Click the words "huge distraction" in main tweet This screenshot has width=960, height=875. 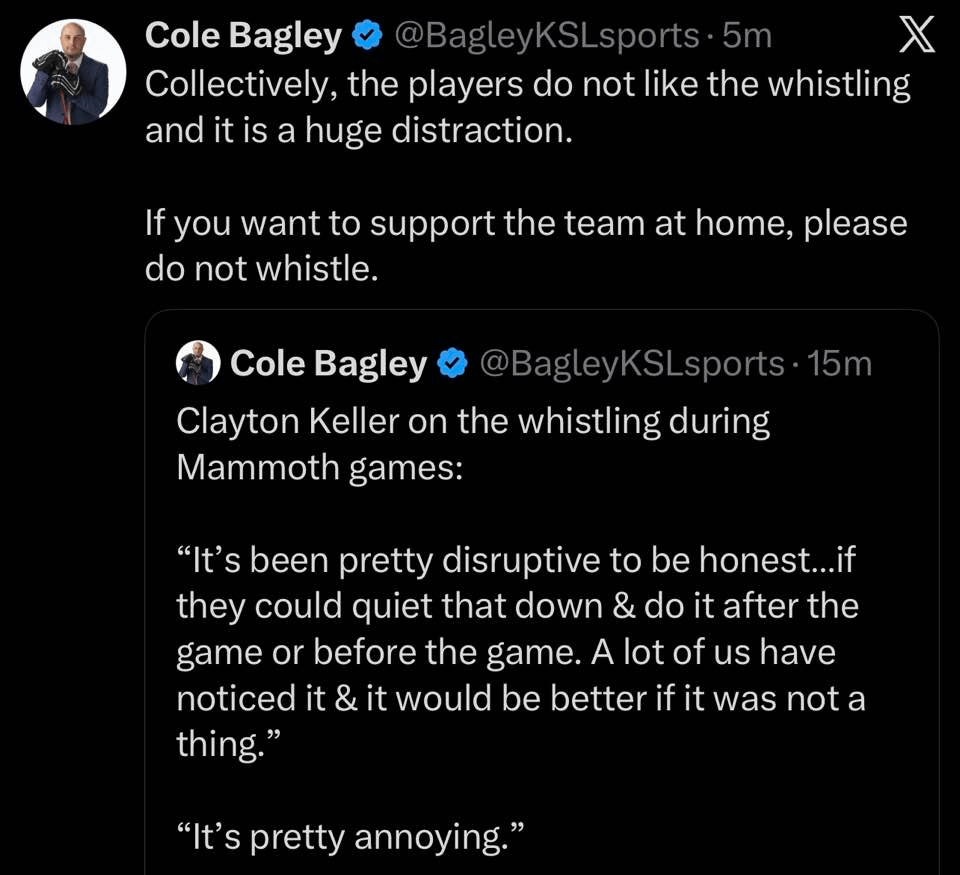[432, 131]
